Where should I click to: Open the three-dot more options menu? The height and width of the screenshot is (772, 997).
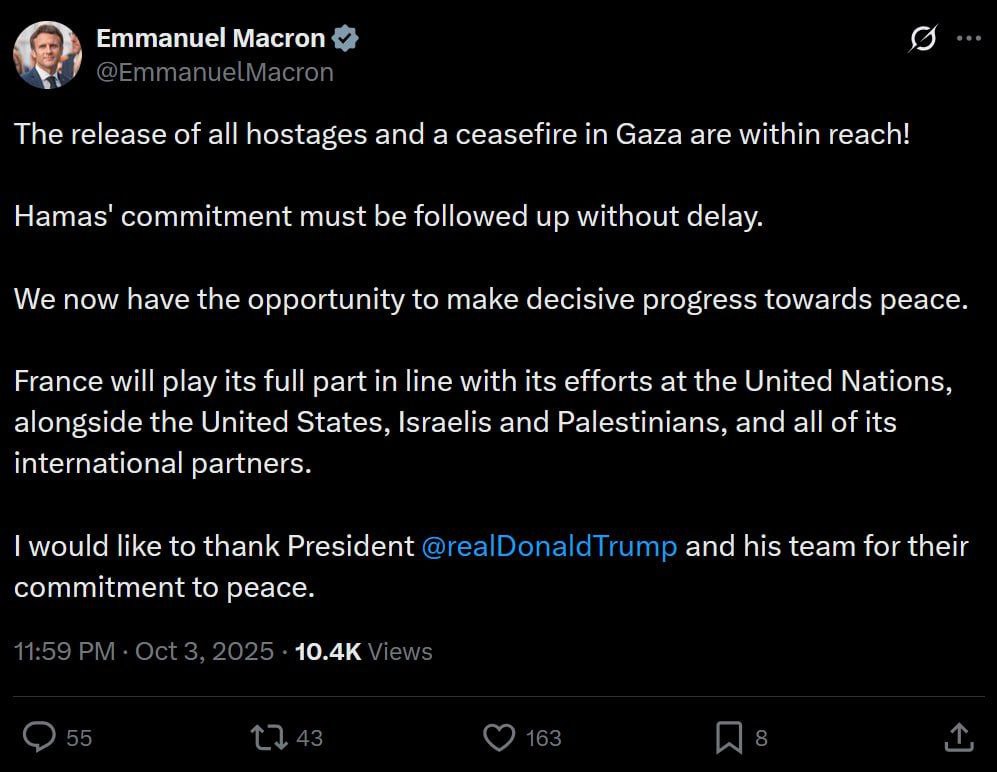[x=969, y=39]
